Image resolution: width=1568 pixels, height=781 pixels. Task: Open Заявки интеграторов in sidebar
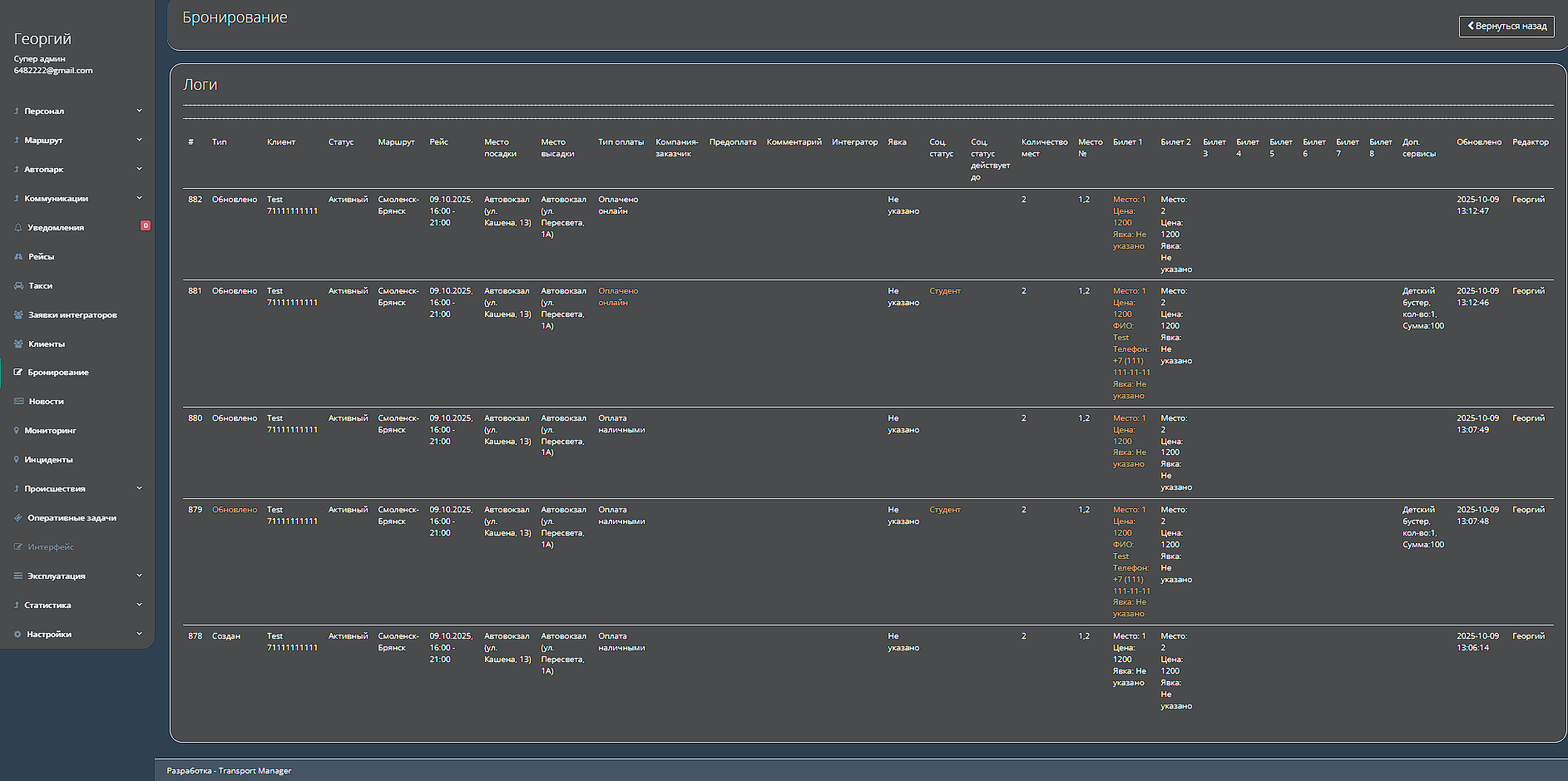coord(72,314)
